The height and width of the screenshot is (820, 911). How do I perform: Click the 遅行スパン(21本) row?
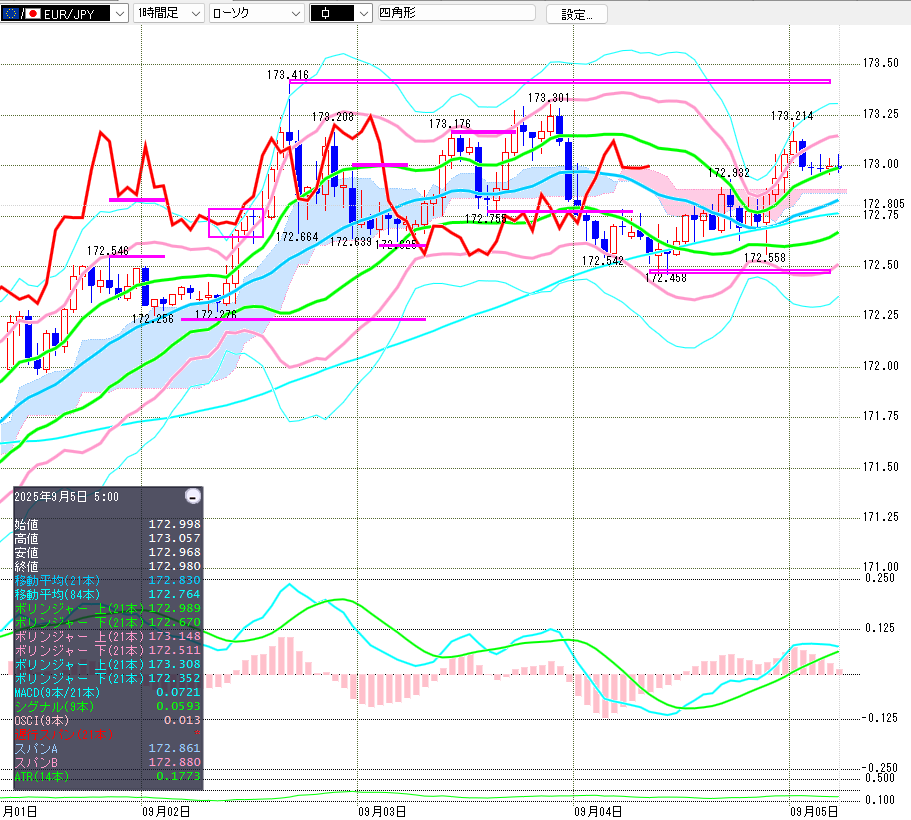107,734
